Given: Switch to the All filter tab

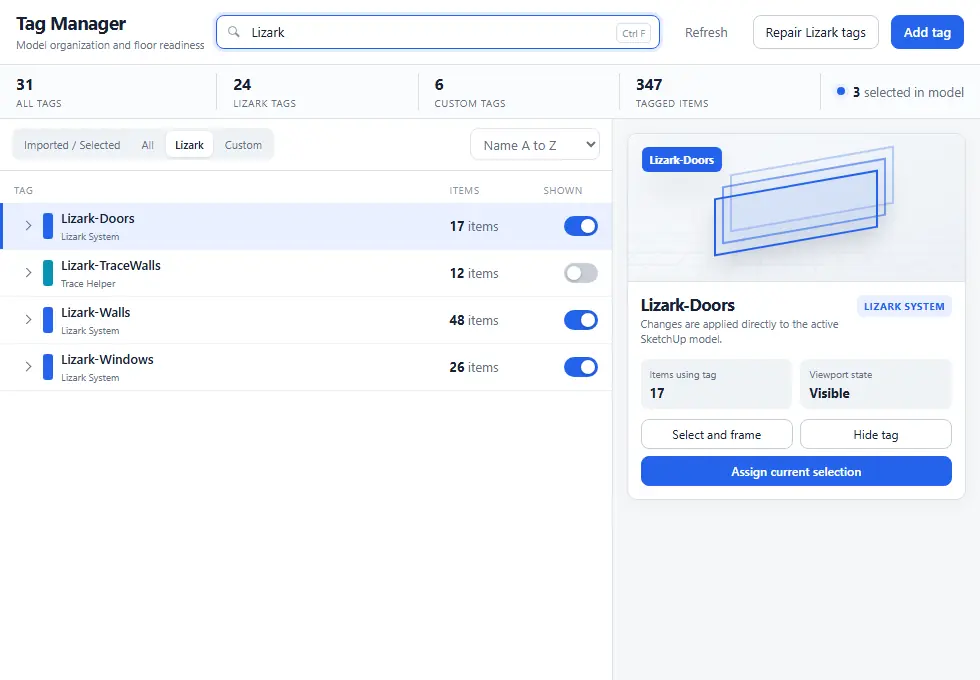Looking at the screenshot, I should (x=148, y=145).
